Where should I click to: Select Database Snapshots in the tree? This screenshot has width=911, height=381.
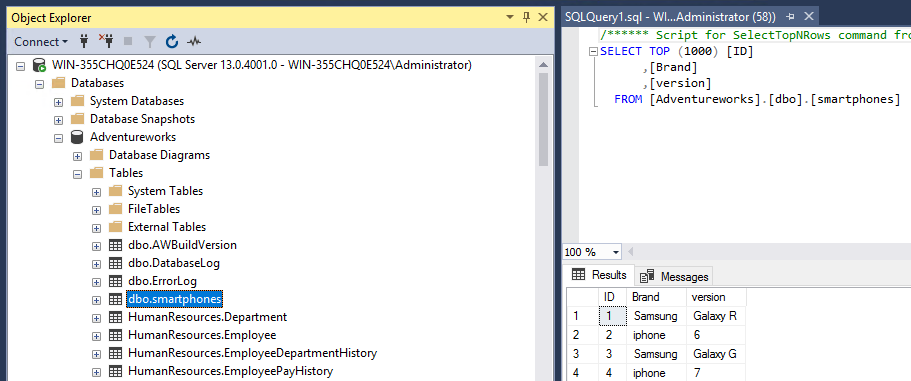click(x=142, y=119)
